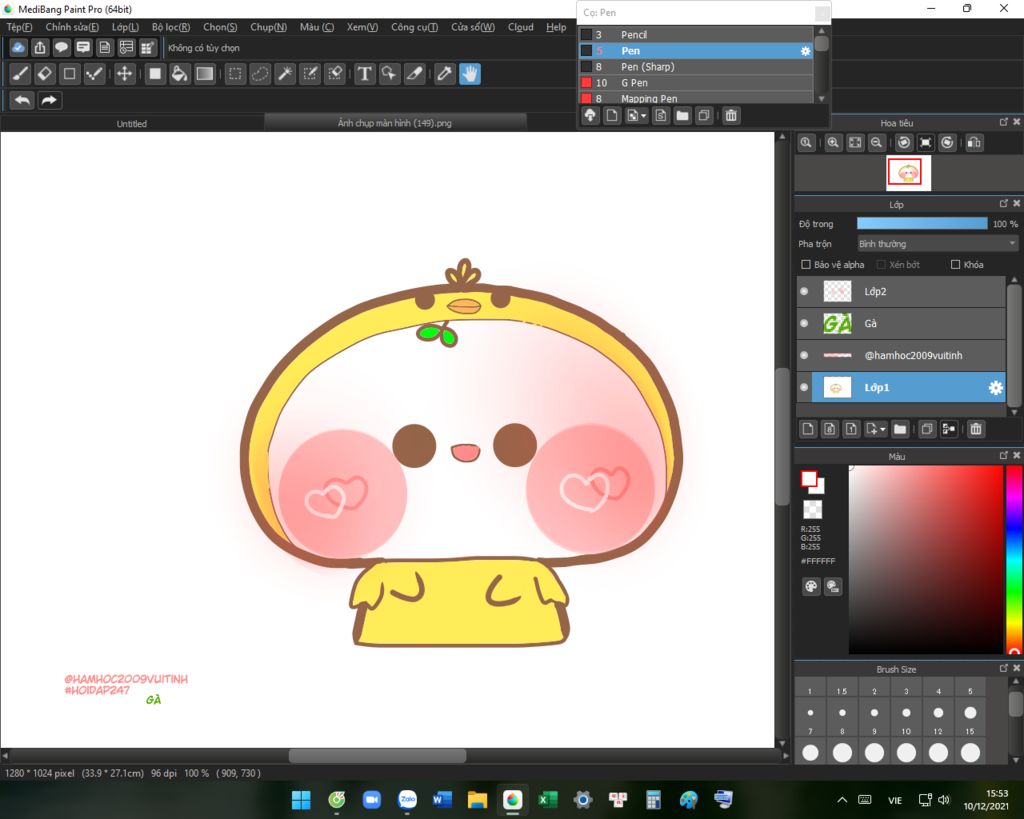Click the Undo arrow
The height and width of the screenshot is (819, 1024).
point(22,100)
